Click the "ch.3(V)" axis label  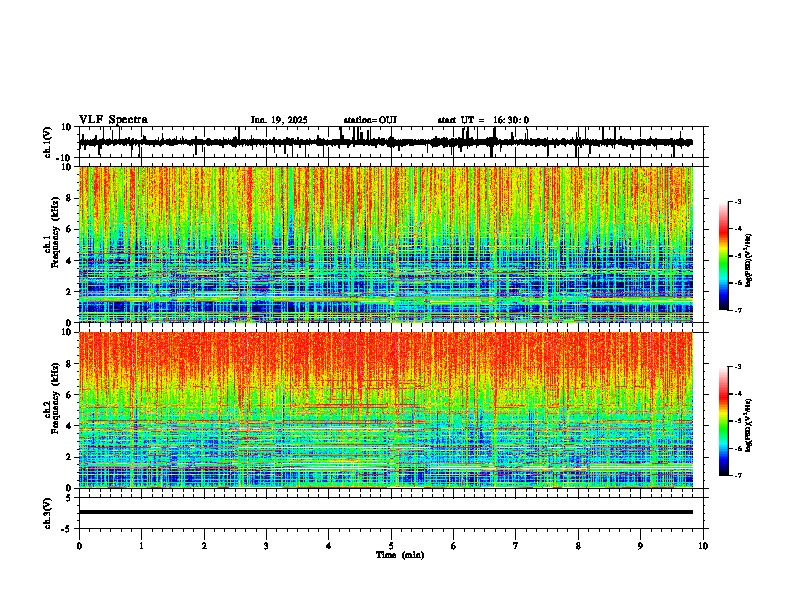47,513
